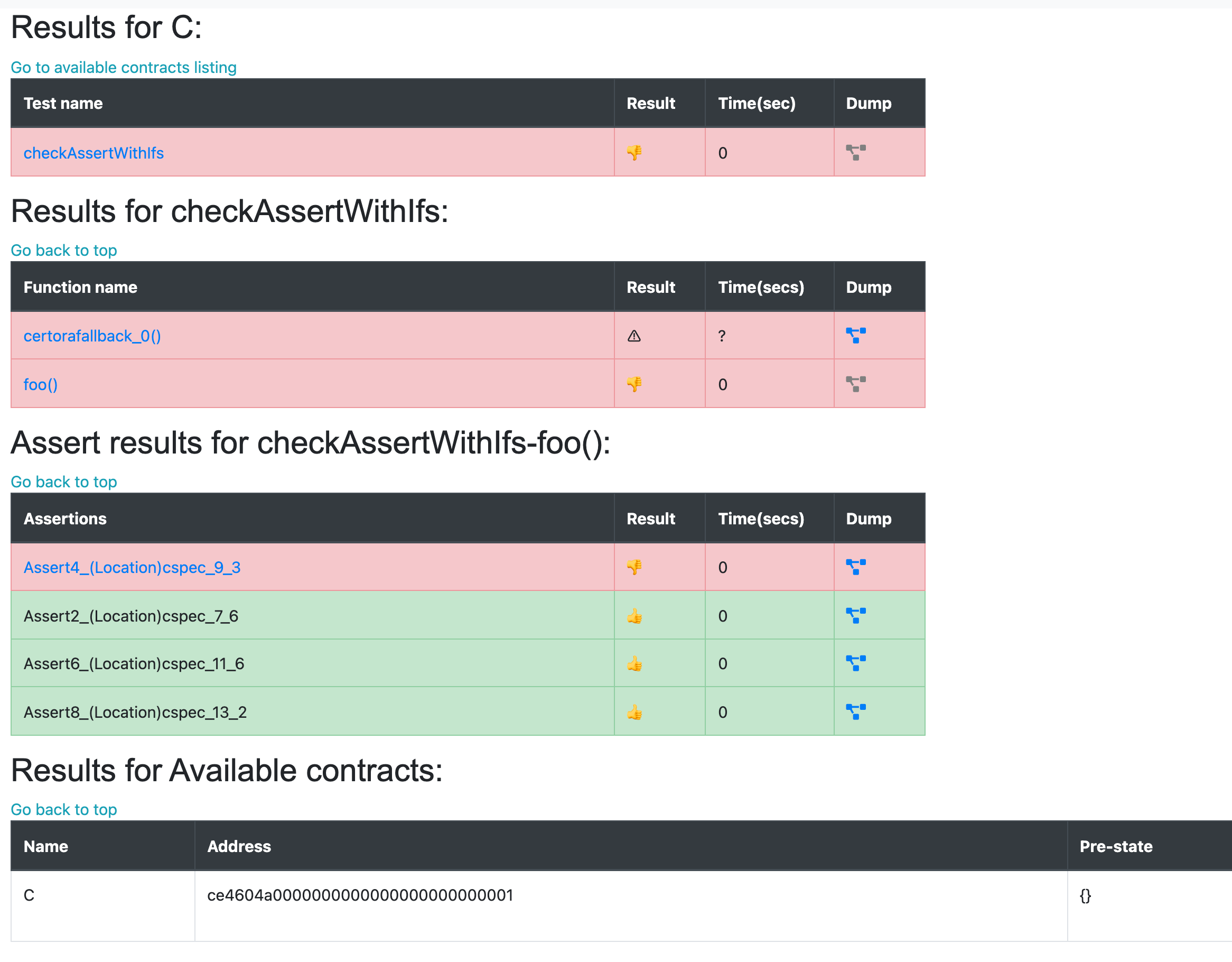Click Go to available contracts listing
The image size is (1232, 962).
pyautogui.click(x=124, y=67)
